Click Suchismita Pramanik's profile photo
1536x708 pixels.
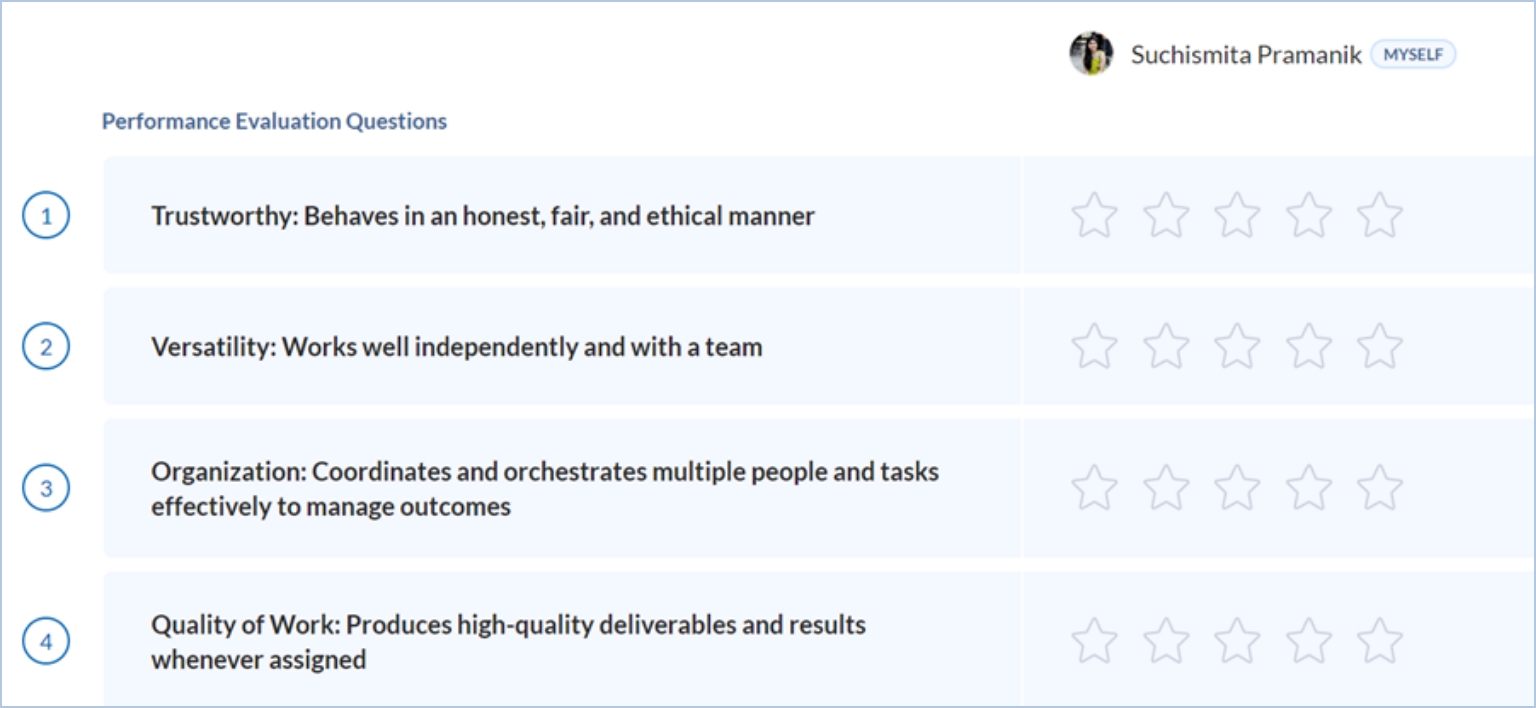point(1091,54)
